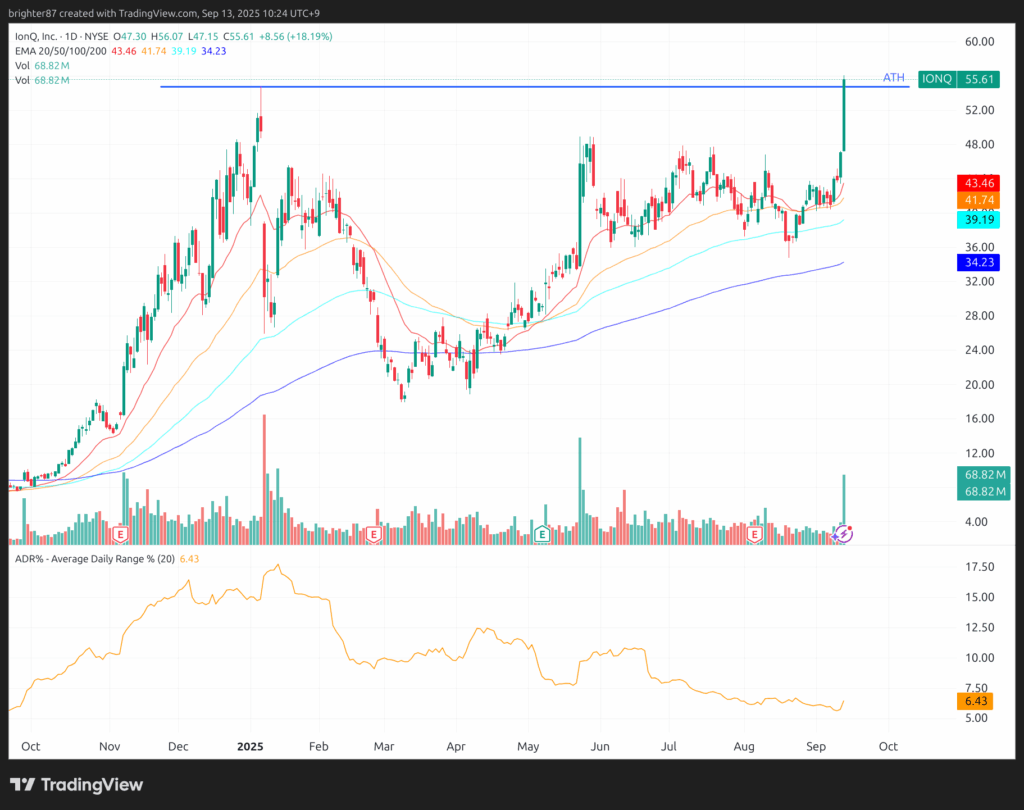The image size is (1024, 810).
Task: Click the green IONQ 55.61 price tag
Action: [x=959, y=79]
